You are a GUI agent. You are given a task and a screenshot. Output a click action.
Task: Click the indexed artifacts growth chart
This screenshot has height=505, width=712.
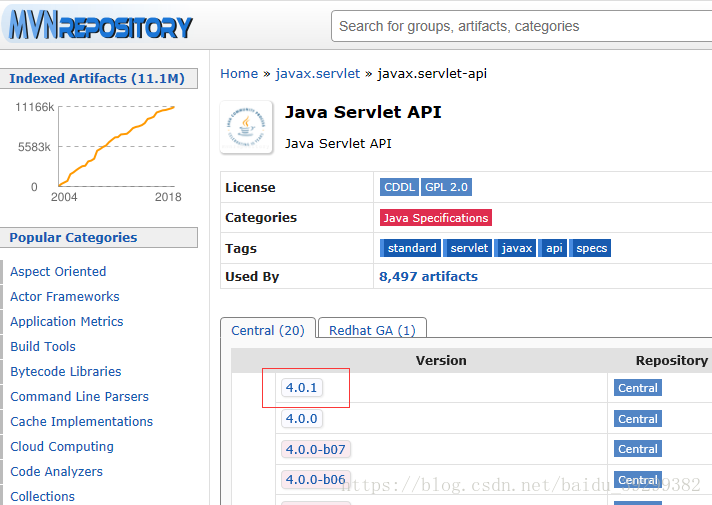tap(97, 152)
